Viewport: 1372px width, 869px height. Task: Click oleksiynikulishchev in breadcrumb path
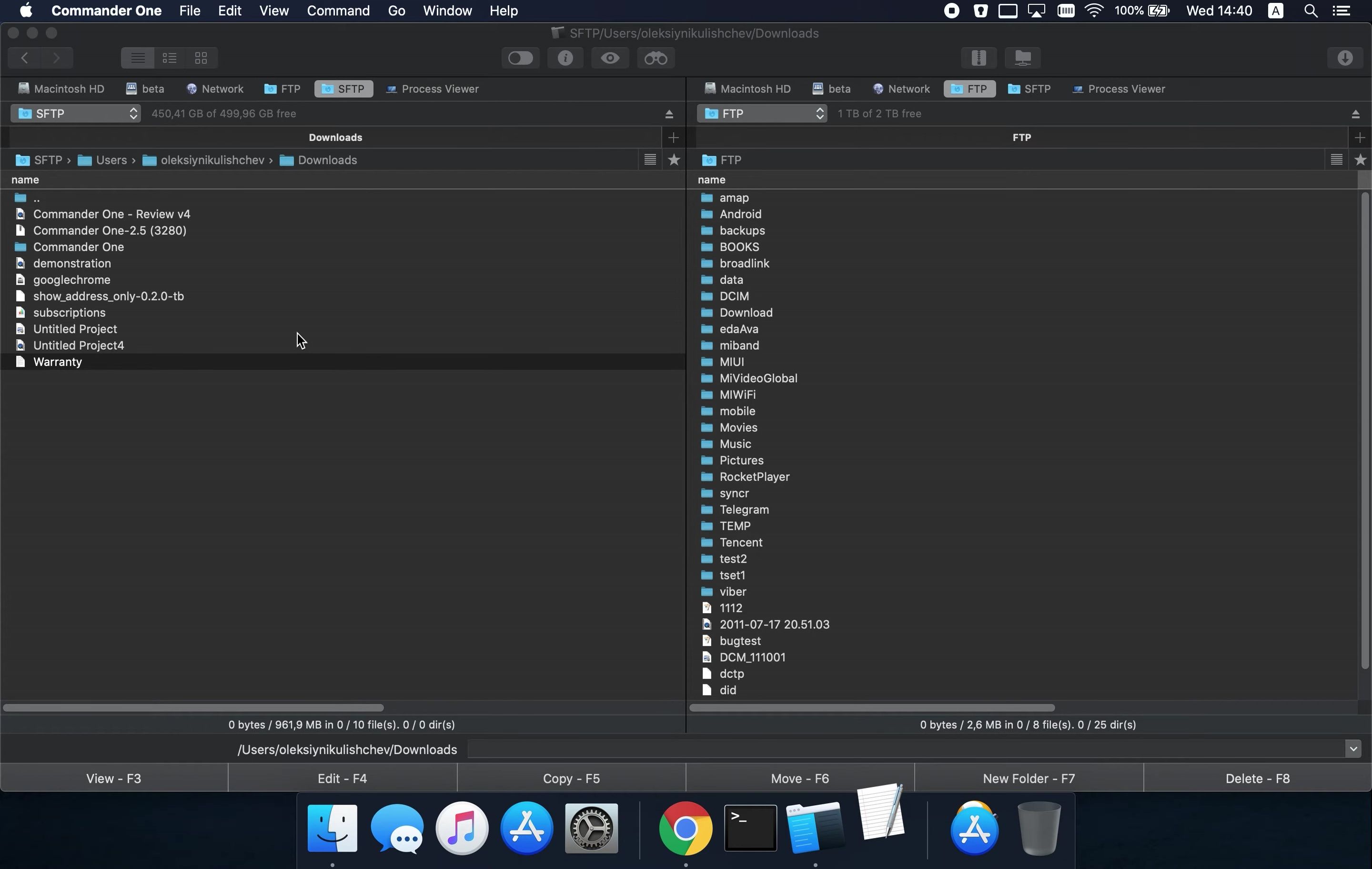tap(203, 160)
